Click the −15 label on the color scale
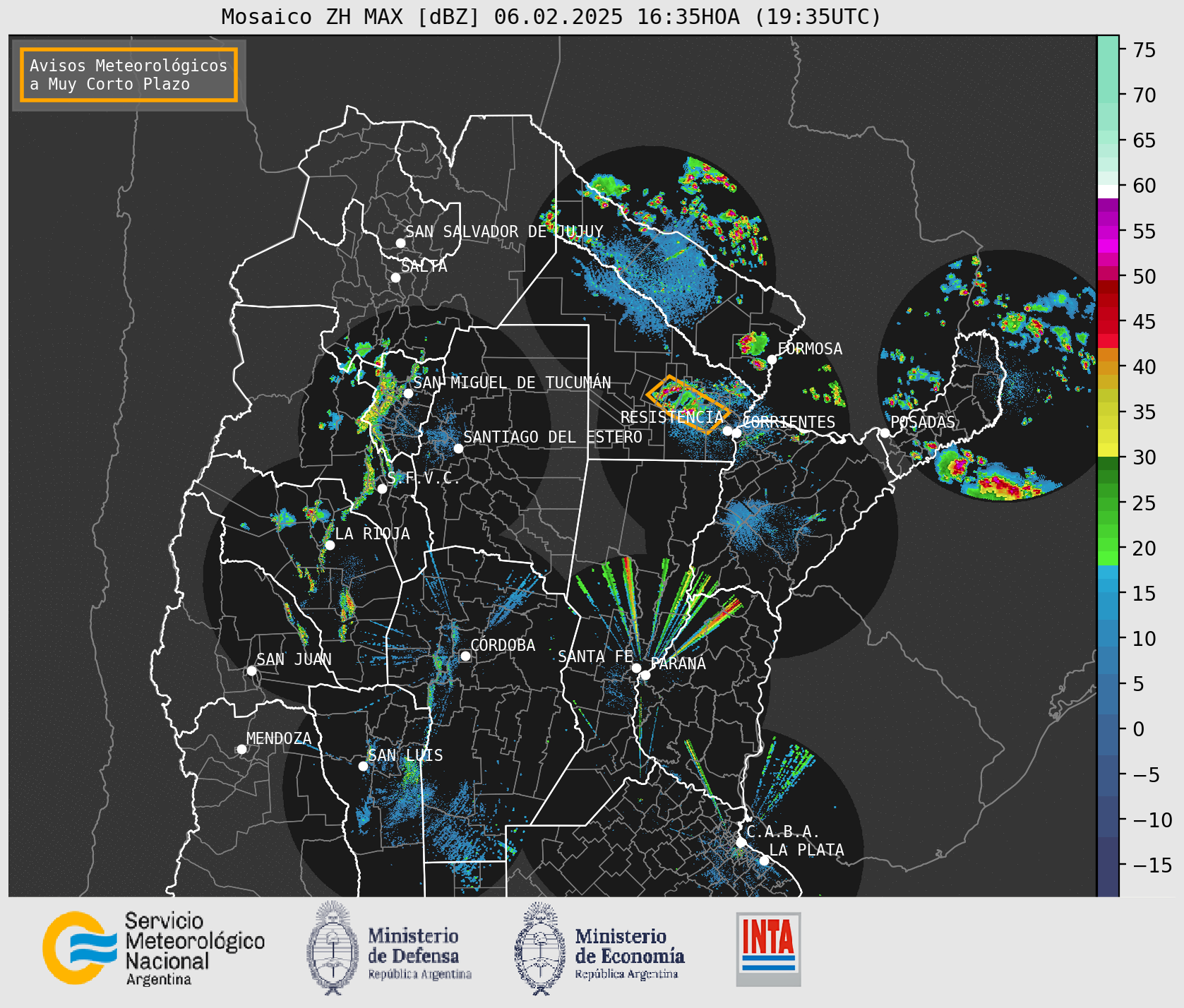 (1152, 865)
